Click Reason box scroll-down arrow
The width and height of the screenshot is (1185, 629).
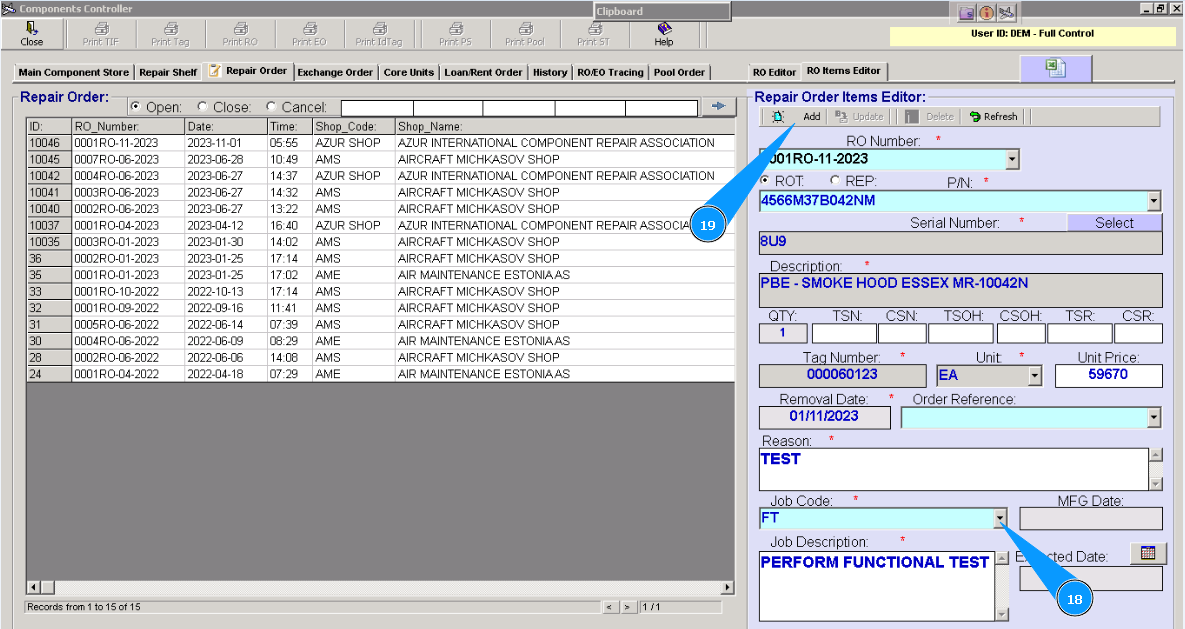pyautogui.click(x=1156, y=484)
